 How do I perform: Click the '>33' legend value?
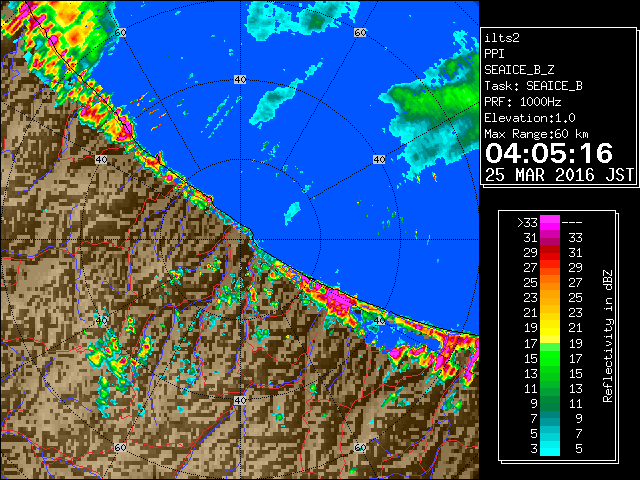pos(527,223)
